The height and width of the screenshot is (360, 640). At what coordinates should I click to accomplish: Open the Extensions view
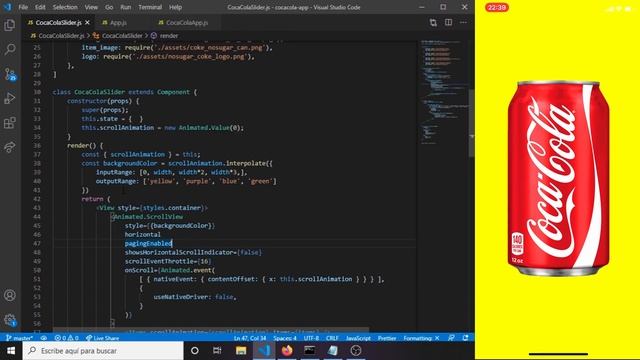[x=10, y=123]
